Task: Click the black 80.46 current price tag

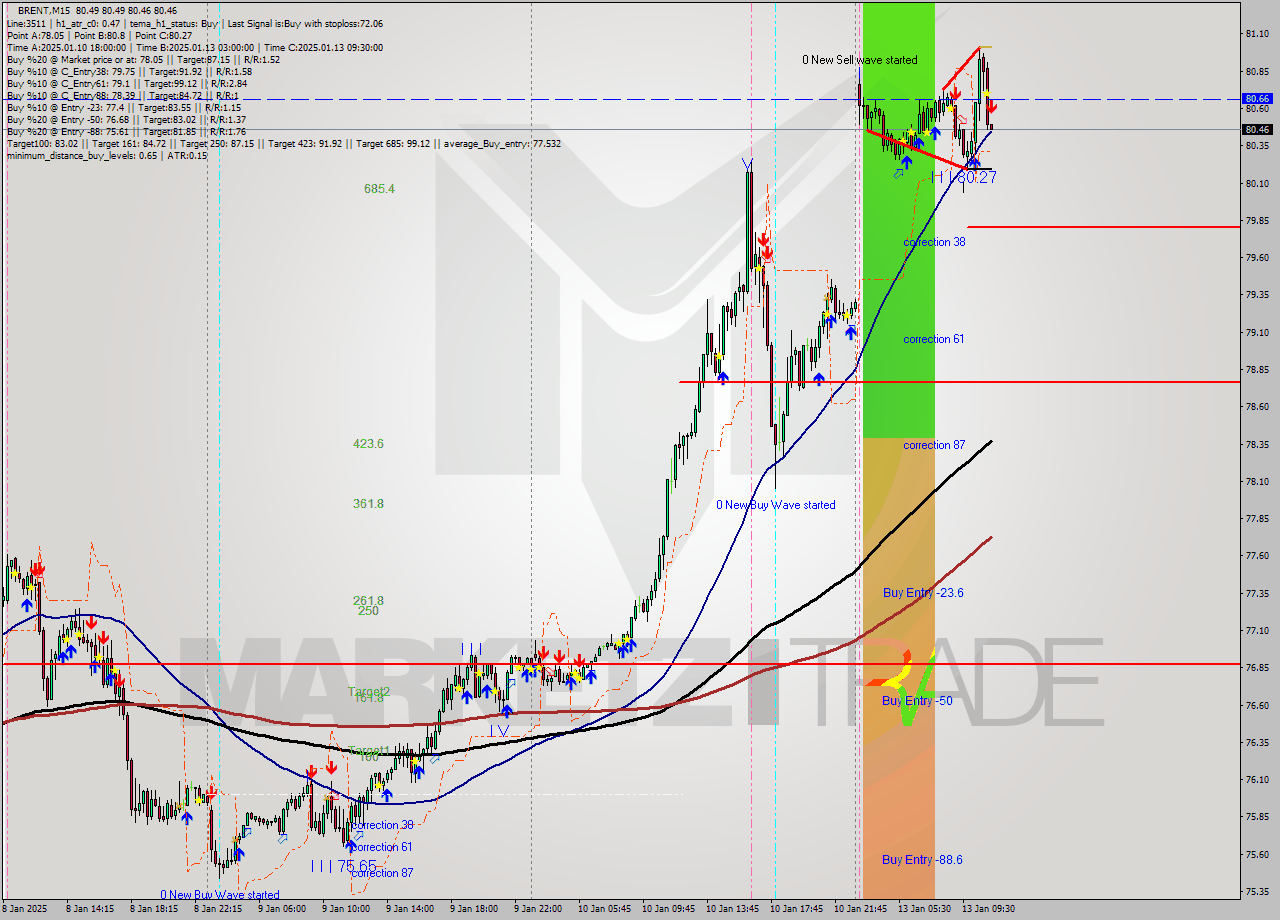Action: tap(1257, 129)
